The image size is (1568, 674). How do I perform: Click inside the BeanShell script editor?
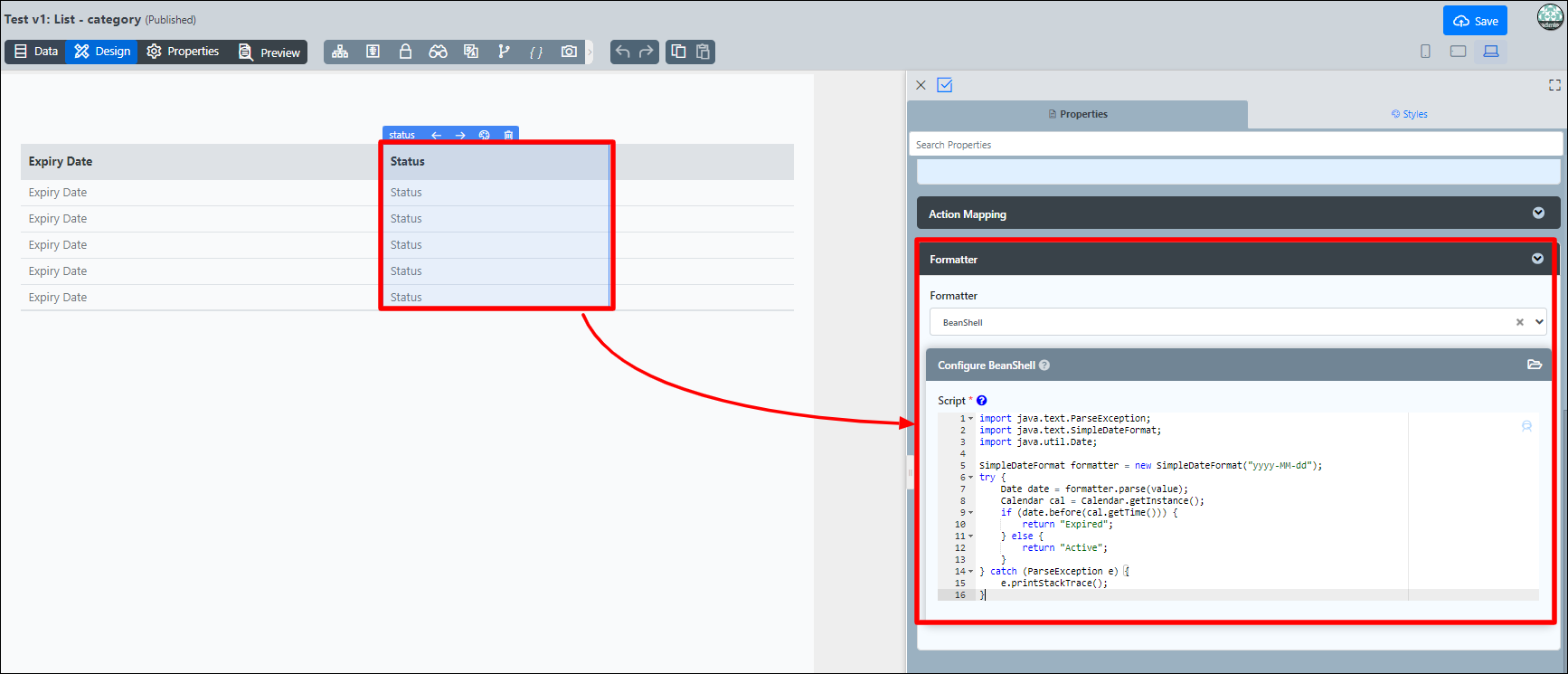tap(1237, 507)
